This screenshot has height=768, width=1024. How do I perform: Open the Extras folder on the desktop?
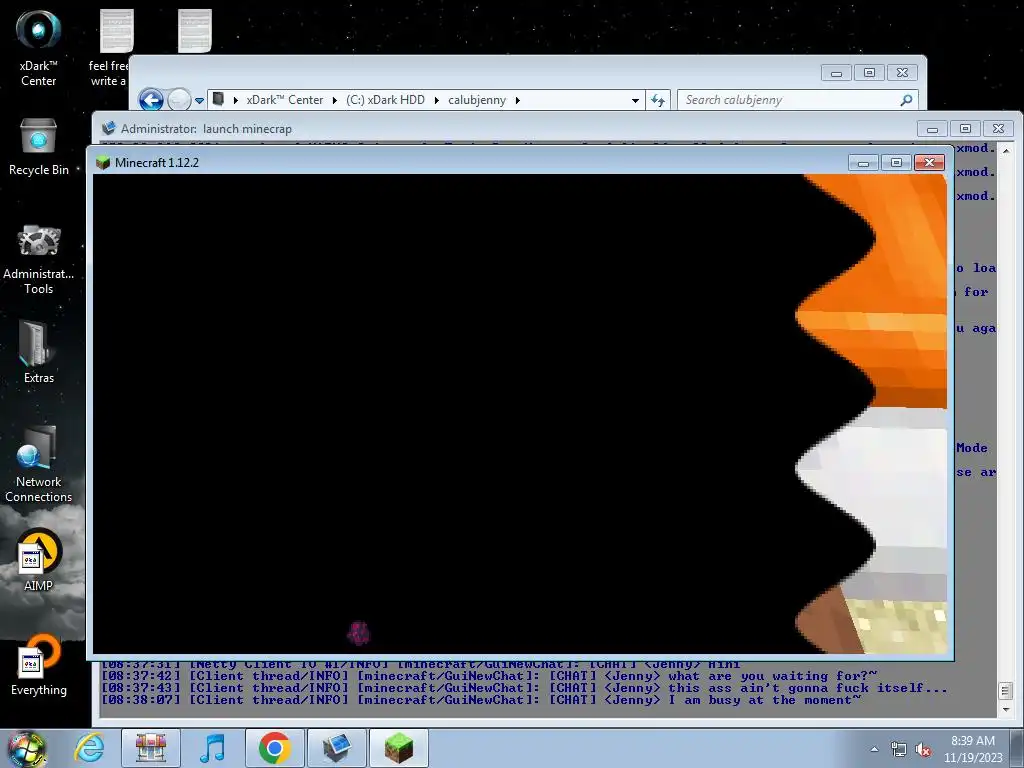point(39,351)
